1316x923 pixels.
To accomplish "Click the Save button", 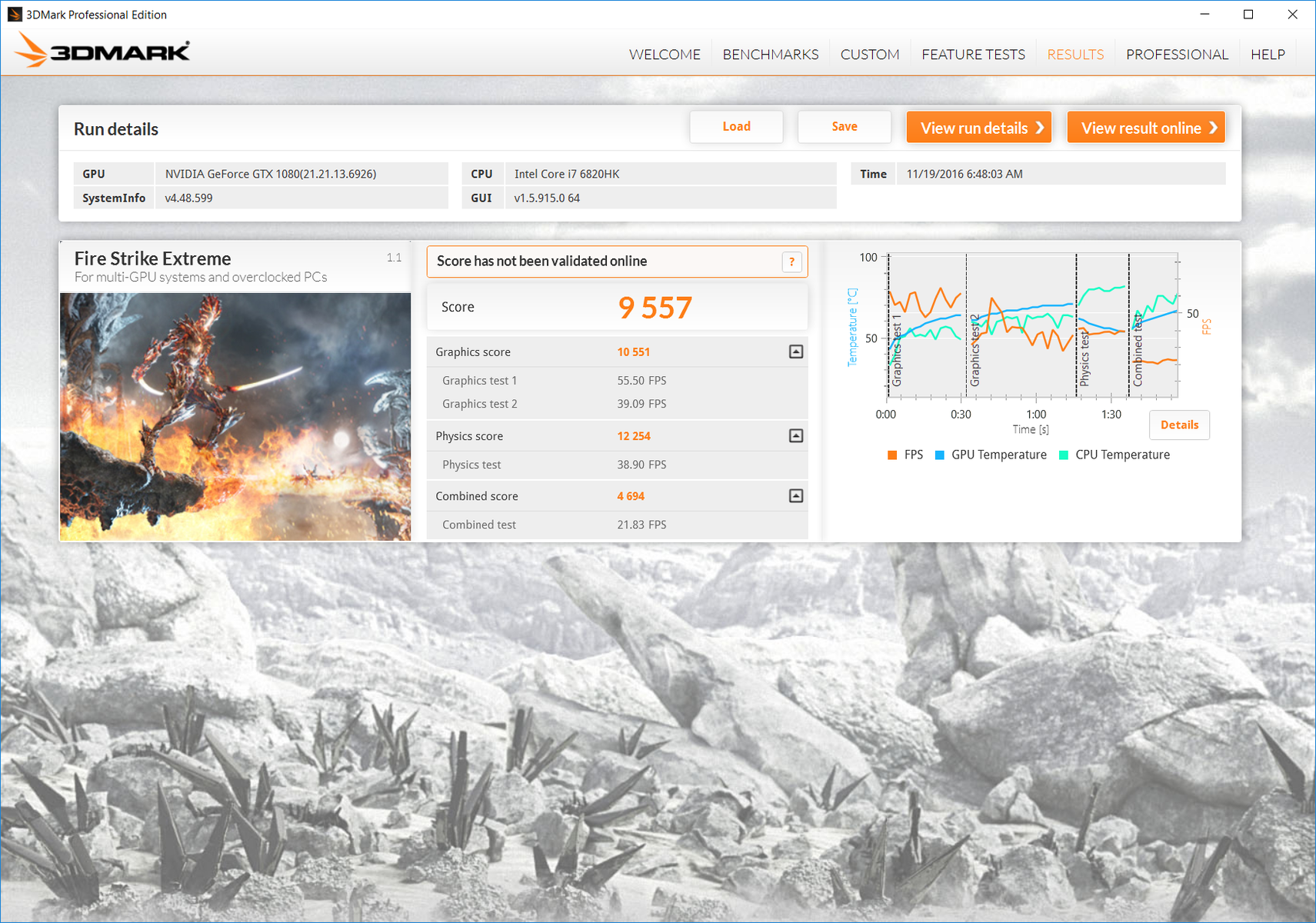I will pyautogui.click(x=845, y=127).
